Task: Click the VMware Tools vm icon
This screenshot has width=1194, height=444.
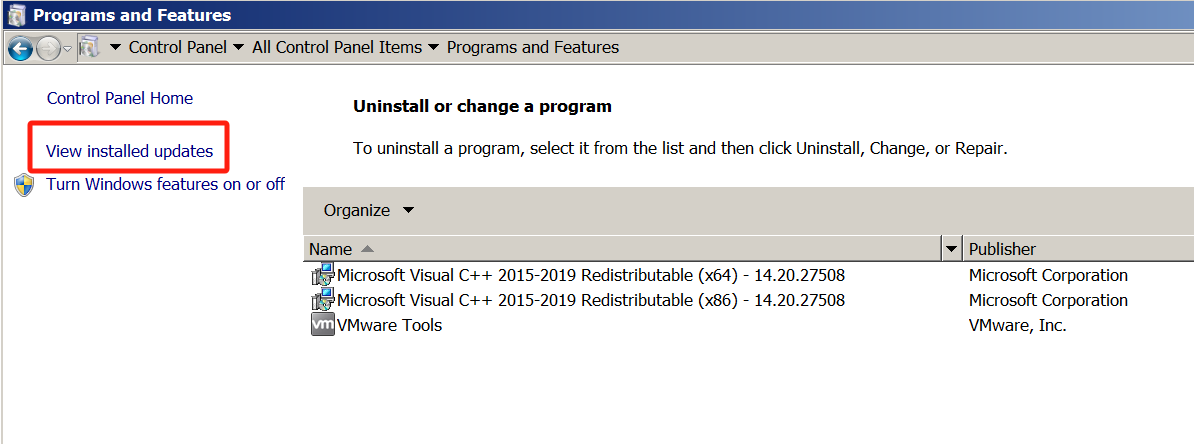Action: [x=323, y=325]
